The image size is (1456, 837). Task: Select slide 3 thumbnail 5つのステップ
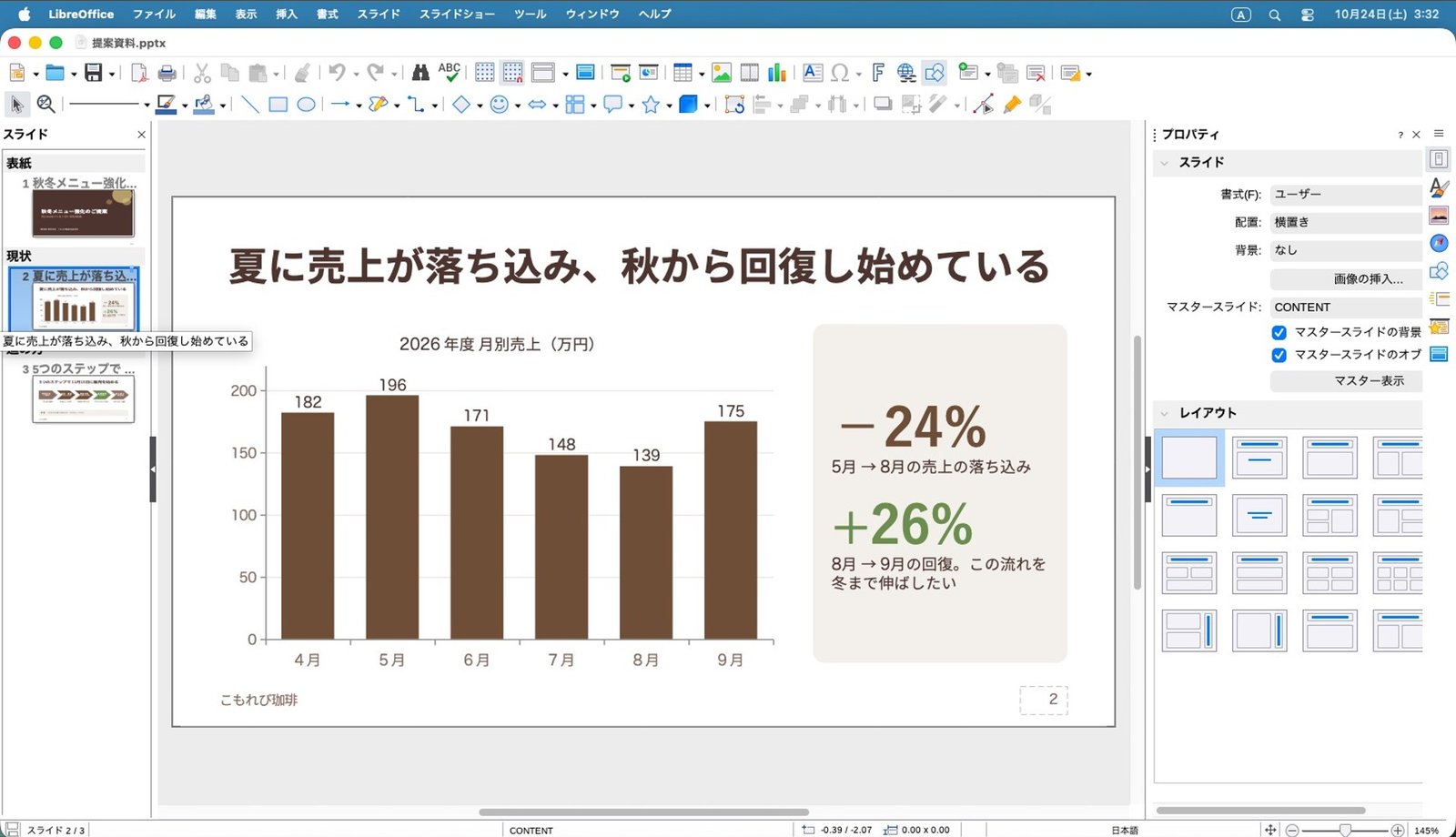pos(83,399)
